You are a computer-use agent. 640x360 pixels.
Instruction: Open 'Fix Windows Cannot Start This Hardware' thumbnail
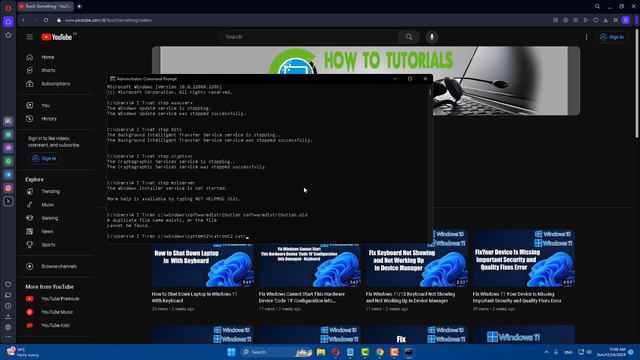(x=310, y=266)
